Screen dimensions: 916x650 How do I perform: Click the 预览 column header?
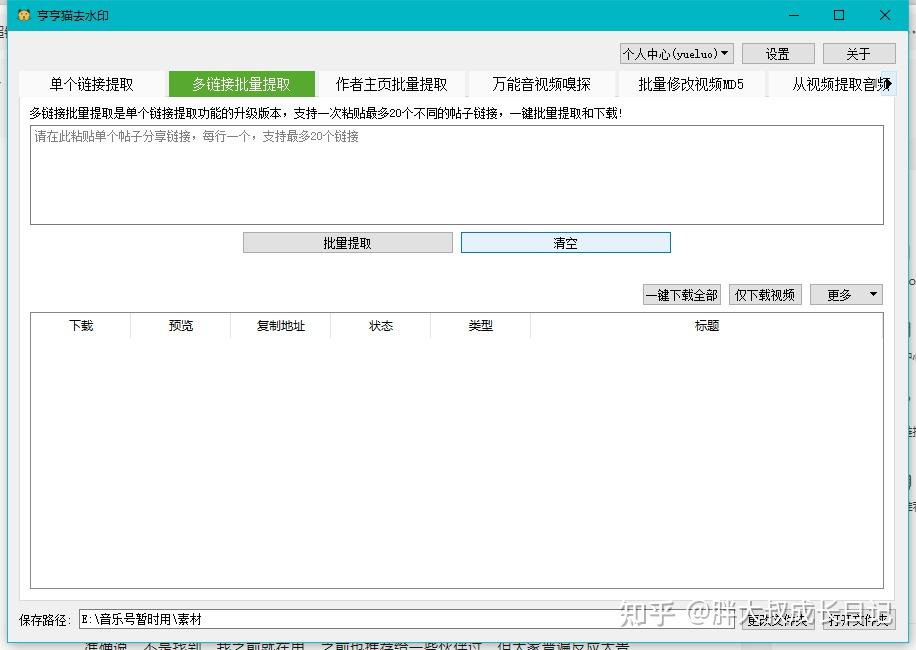181,325
